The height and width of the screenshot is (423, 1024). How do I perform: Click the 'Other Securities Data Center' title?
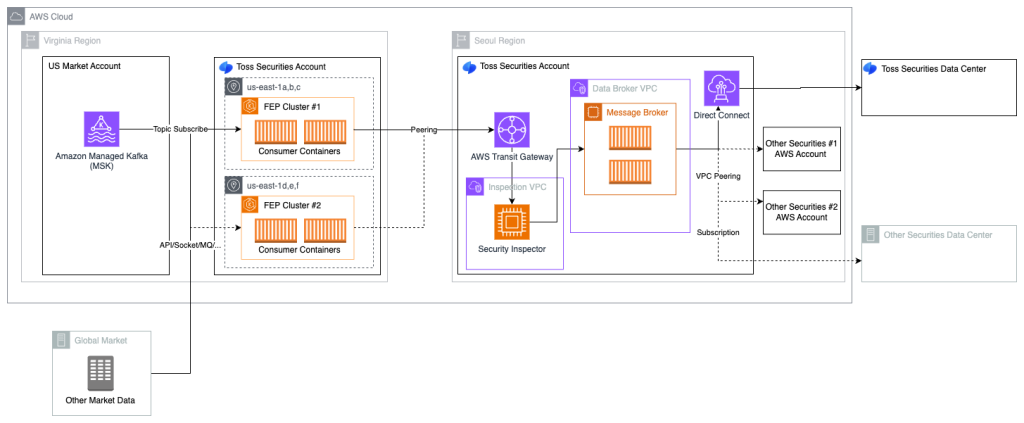click(x=938, y=234)
